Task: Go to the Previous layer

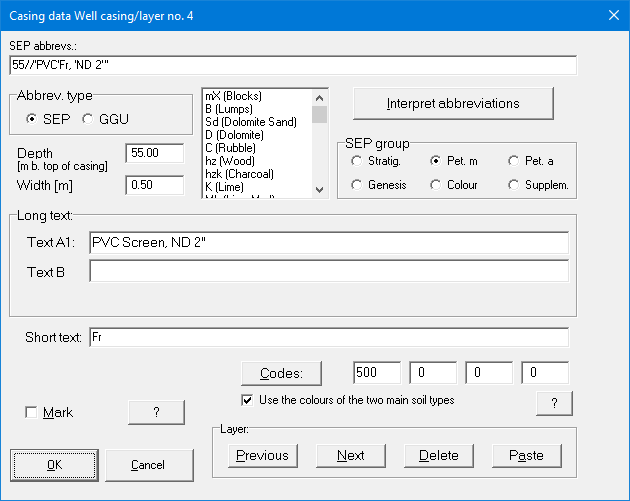Action: (262, 455)
